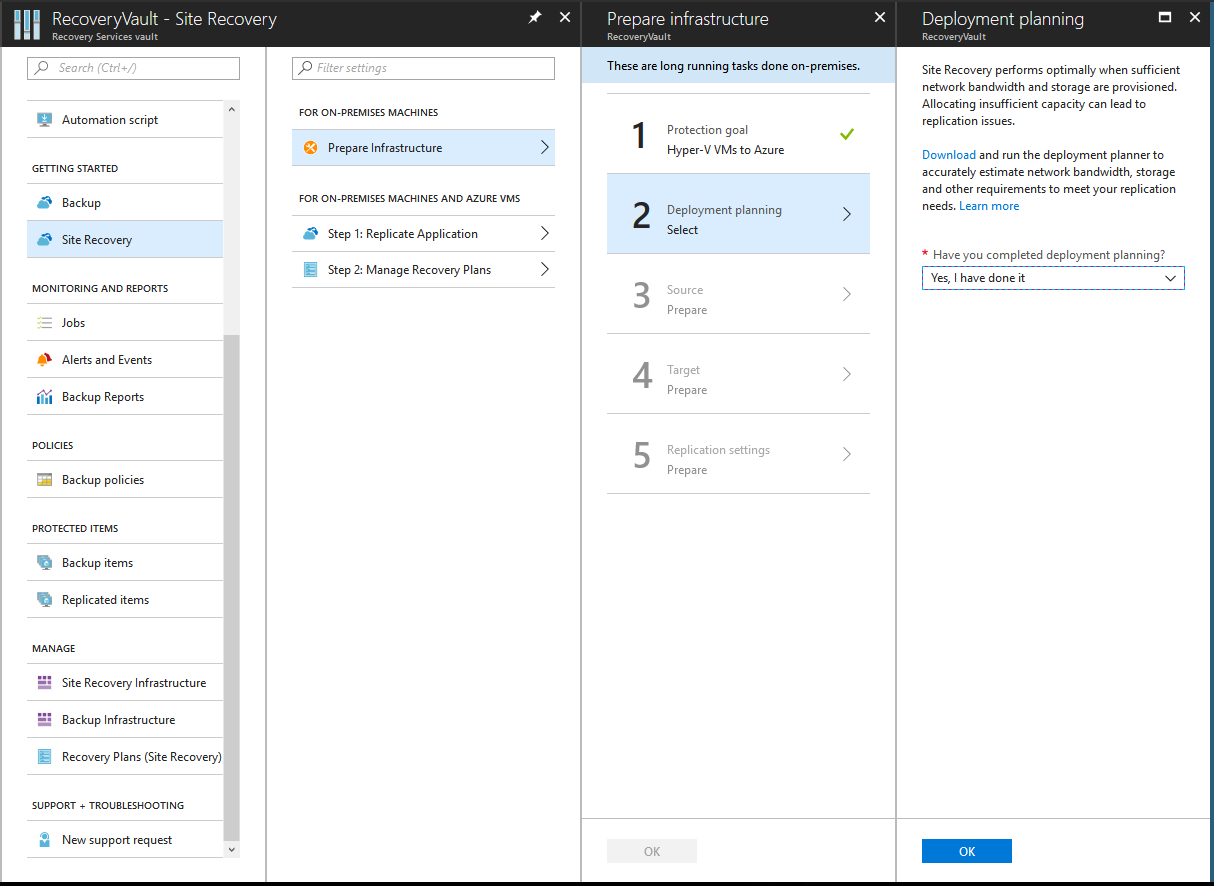The image size is (1214, 886).
Task: Open the Learn more link
Action: [989, 206]
